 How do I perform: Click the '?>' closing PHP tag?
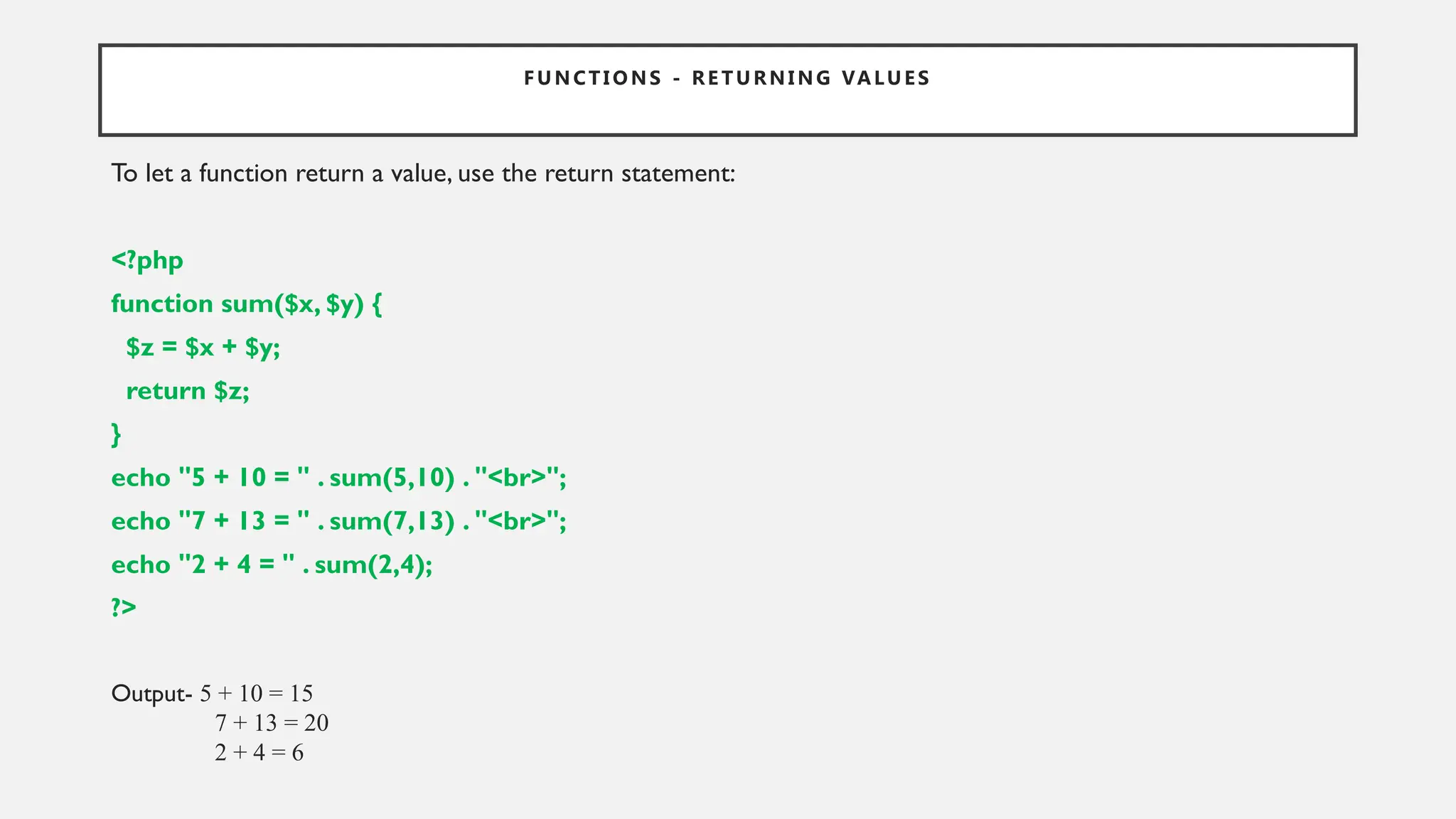pyautogui.click(x=123, y=608)
